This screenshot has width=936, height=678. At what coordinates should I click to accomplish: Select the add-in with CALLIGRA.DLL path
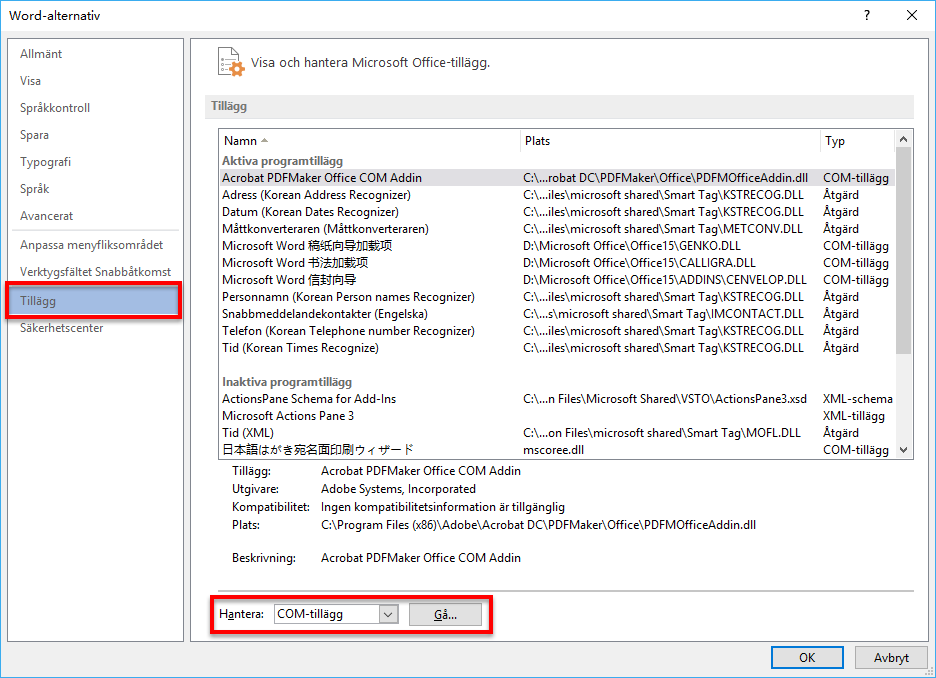557,263
